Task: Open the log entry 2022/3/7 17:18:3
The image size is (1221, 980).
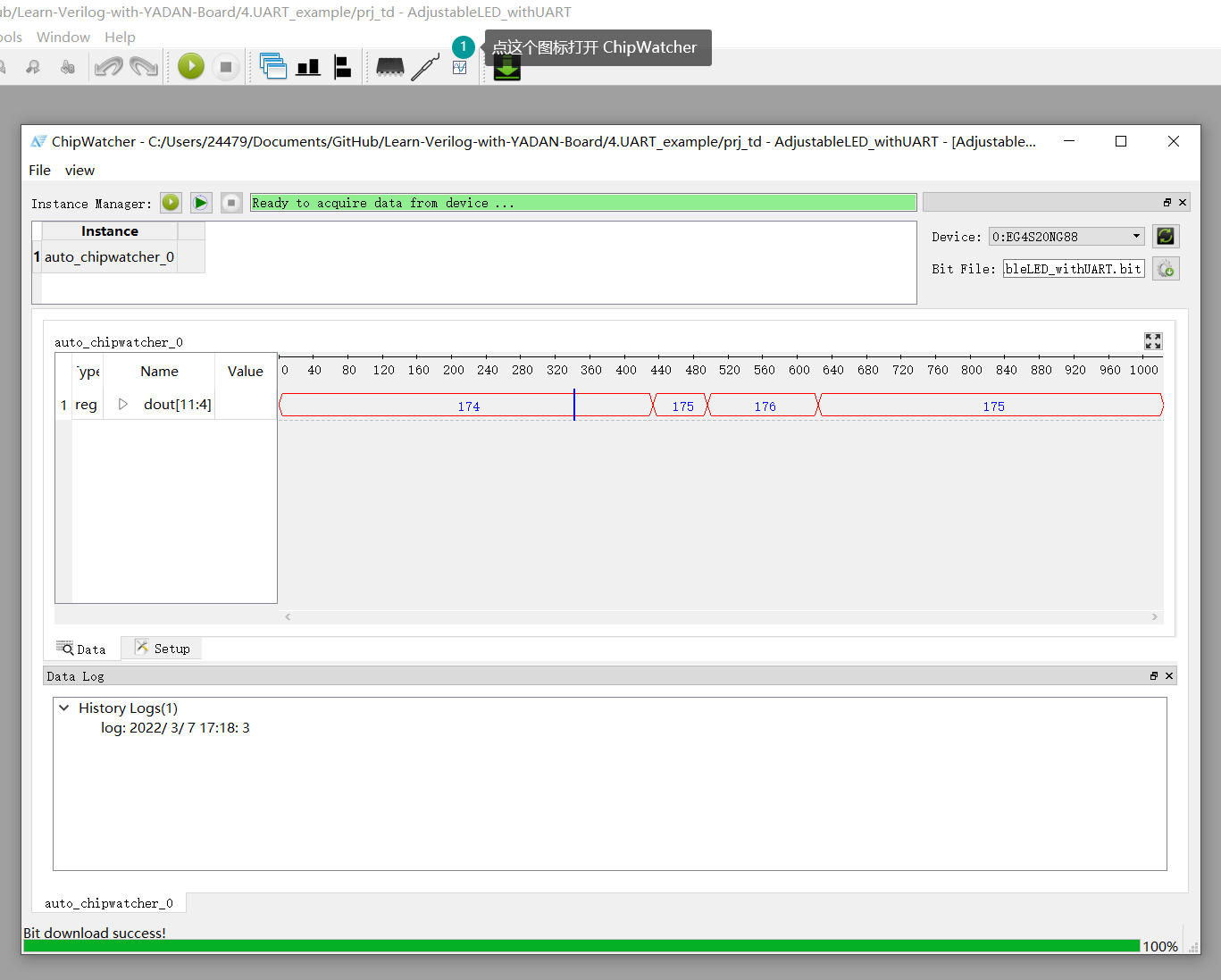Action: (x=175, y=728)
